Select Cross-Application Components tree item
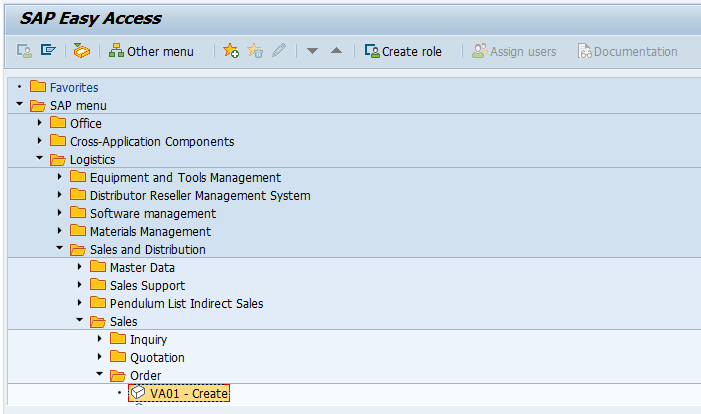 click(x=151, y=142)
